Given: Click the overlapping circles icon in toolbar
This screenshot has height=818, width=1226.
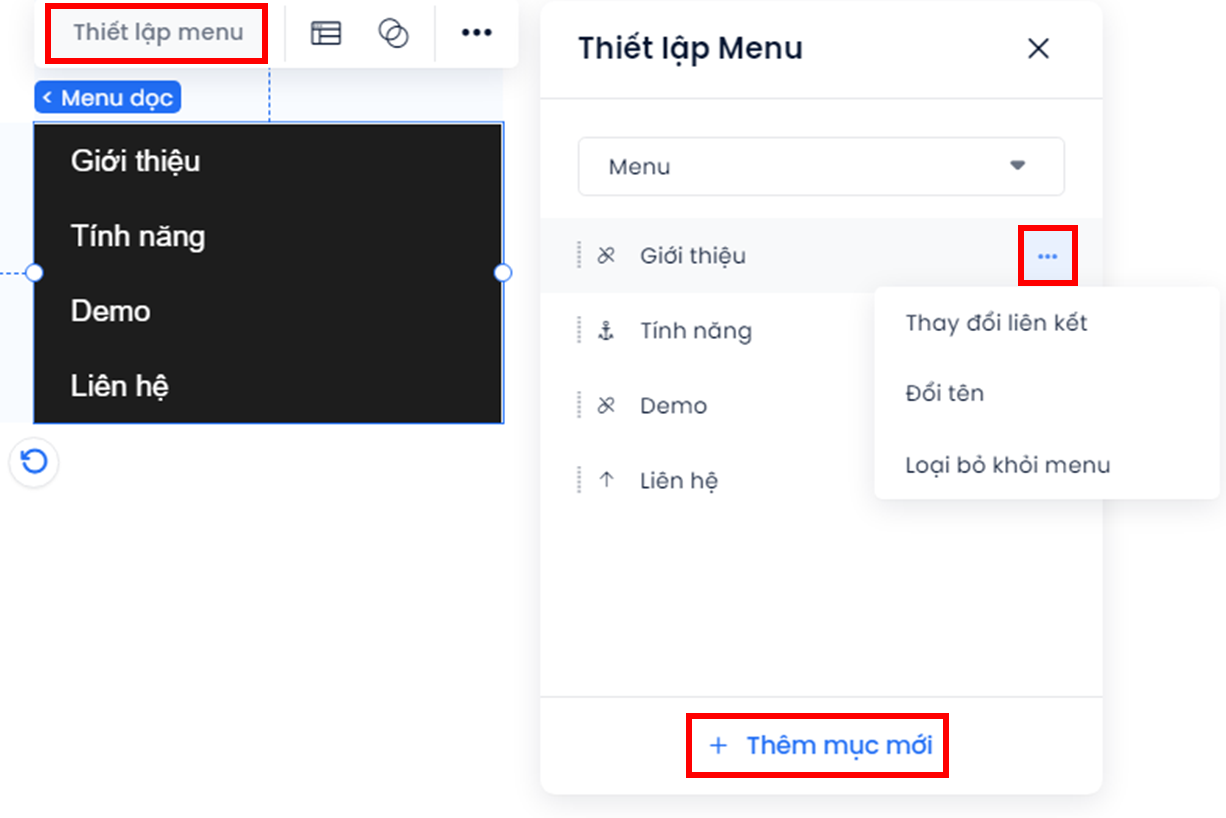Looking at the screenshot, I should (393, 33).
